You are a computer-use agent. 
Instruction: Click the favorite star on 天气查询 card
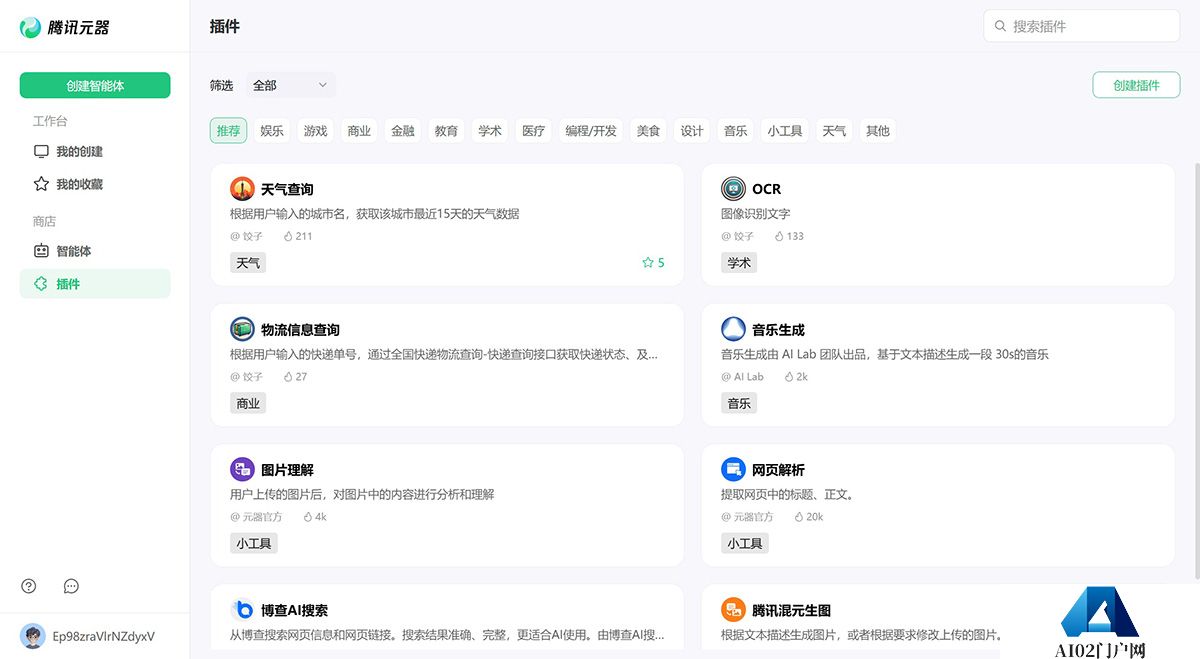pyautogui.click(x=647, y=263)
